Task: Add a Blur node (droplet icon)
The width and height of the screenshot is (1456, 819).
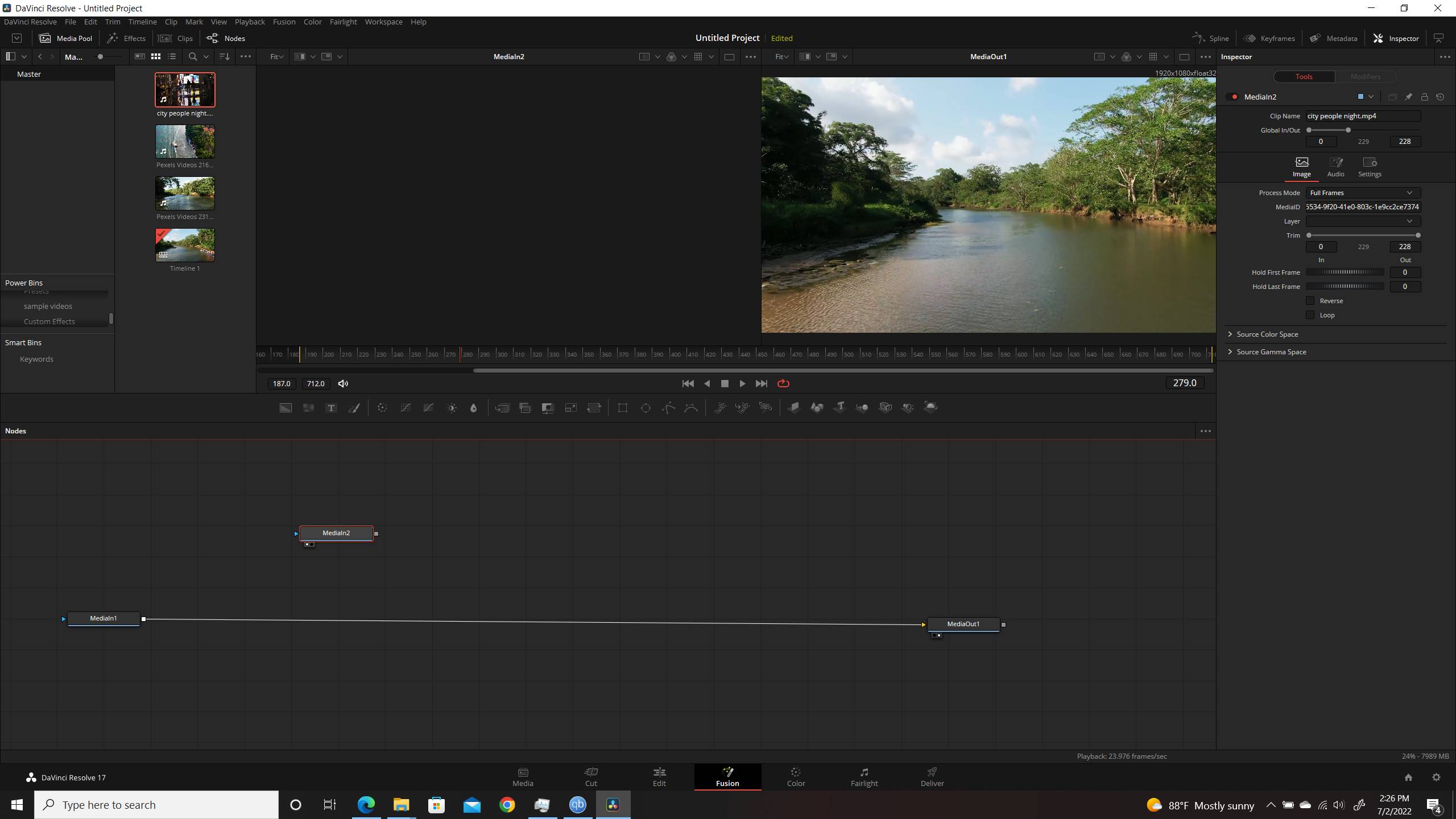Action: 473,407
